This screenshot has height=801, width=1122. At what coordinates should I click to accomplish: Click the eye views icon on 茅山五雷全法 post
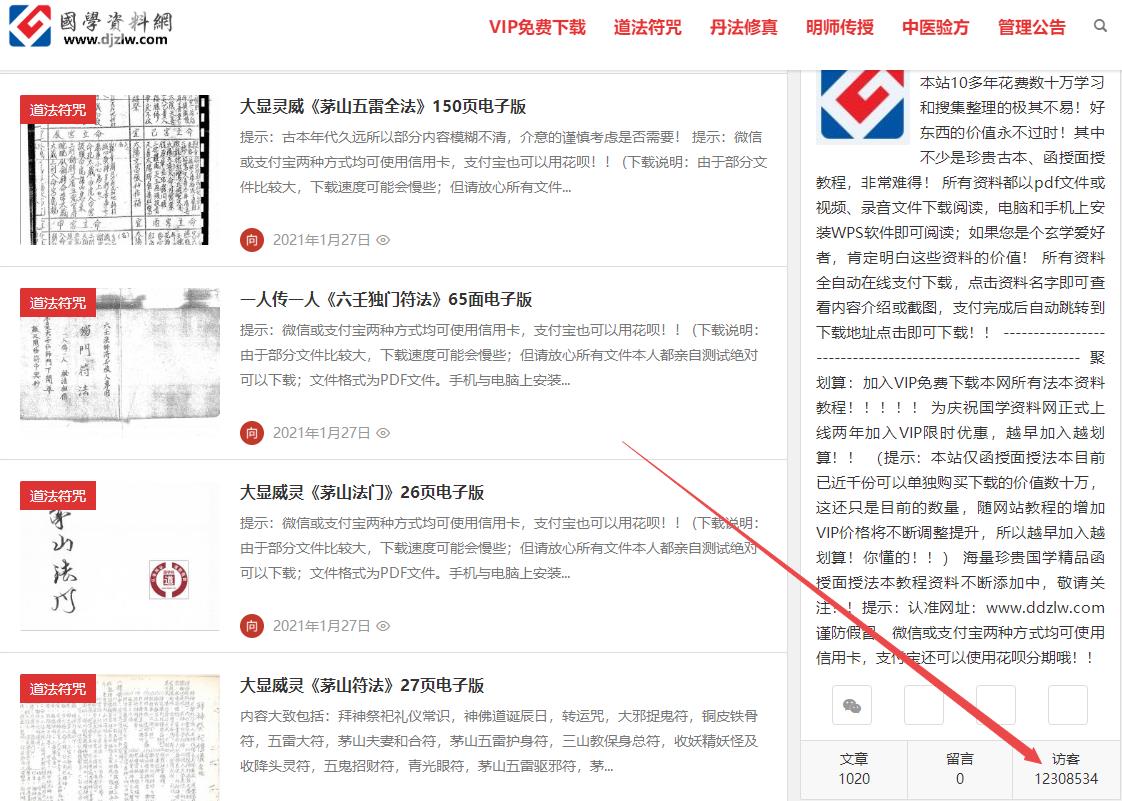click(x=383, y=240)
